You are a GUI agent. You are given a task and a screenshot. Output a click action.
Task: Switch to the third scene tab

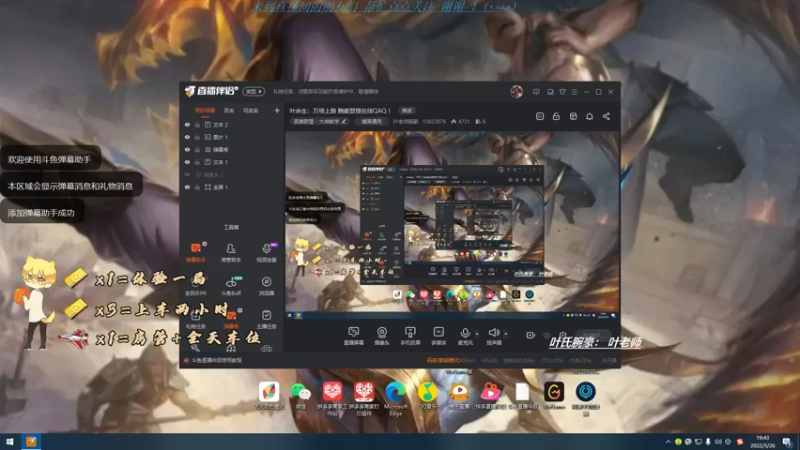click(x=251, y=110)
